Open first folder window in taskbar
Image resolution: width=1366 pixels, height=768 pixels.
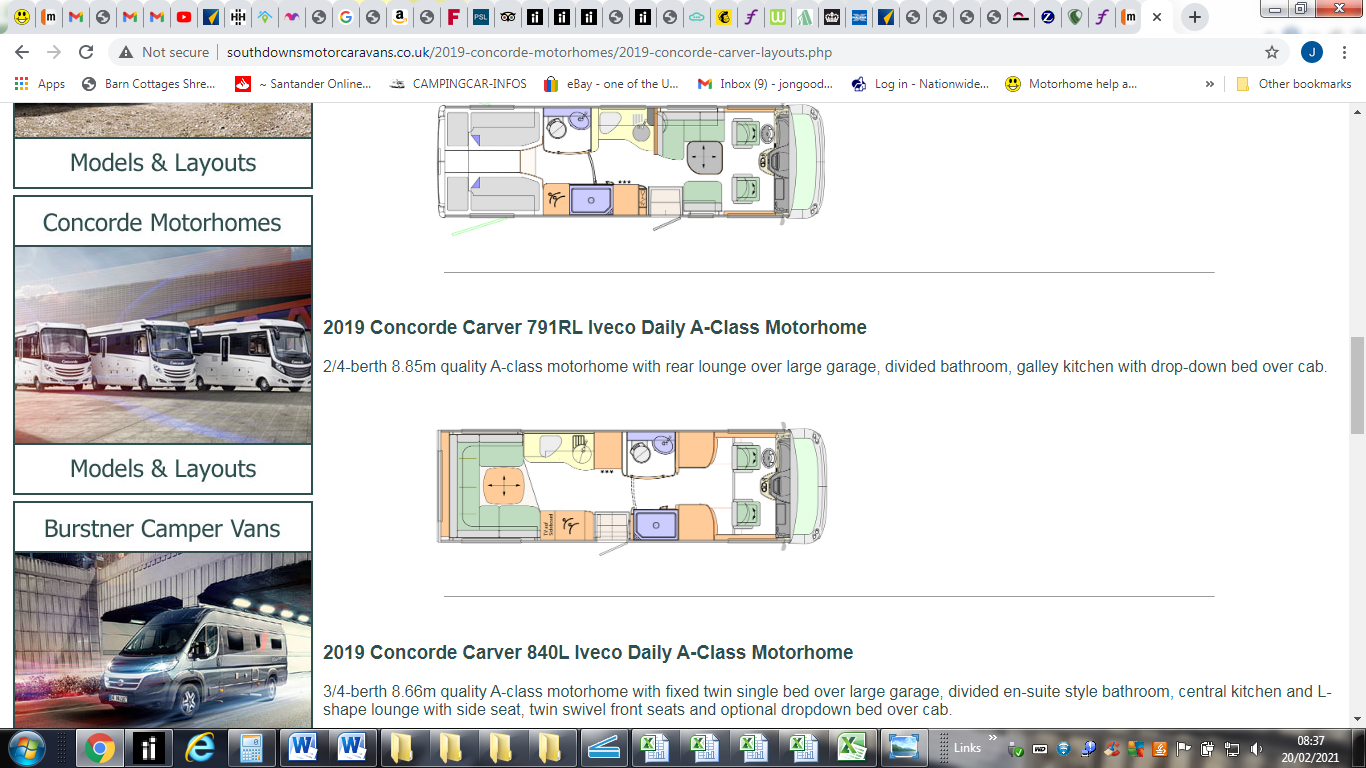402,748
